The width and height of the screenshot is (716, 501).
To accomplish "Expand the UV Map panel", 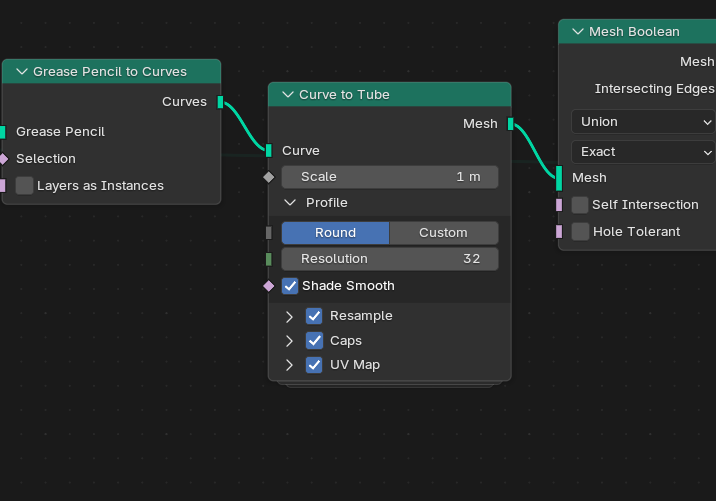I will coord(289,365).
